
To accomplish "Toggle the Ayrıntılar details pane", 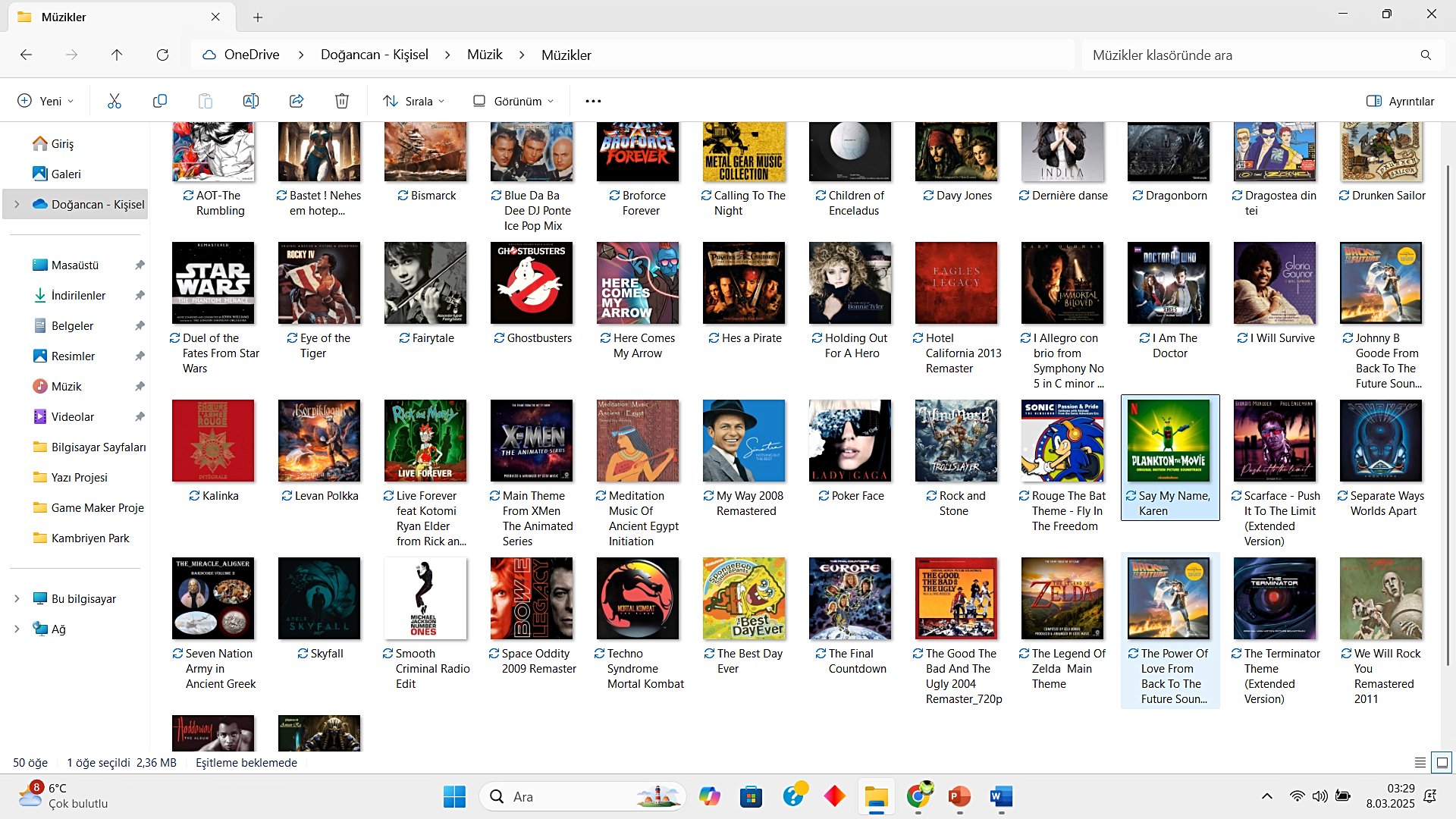I will pos(1400,101).
